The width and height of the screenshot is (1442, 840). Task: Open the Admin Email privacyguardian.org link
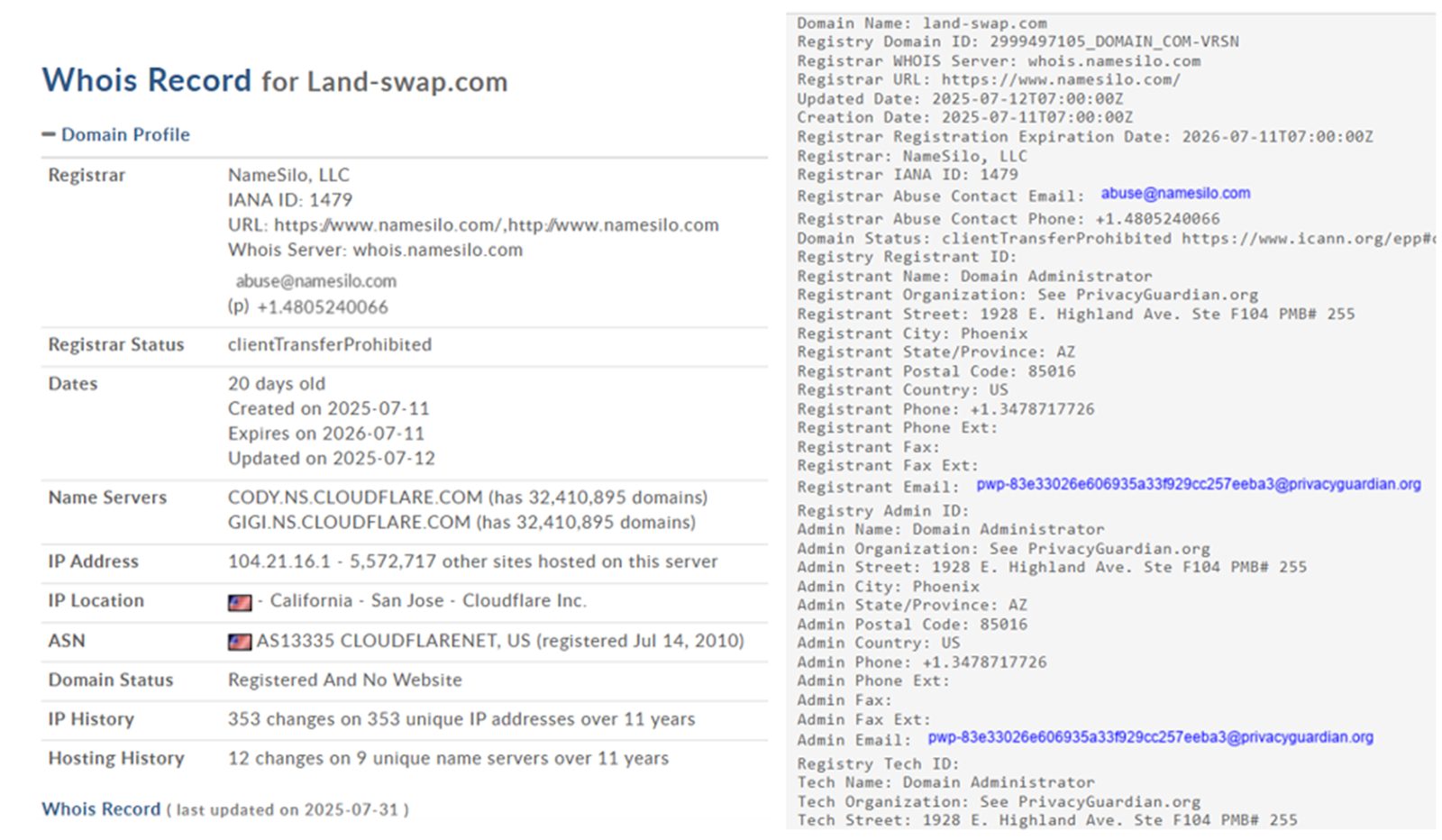pos(1151,737)
